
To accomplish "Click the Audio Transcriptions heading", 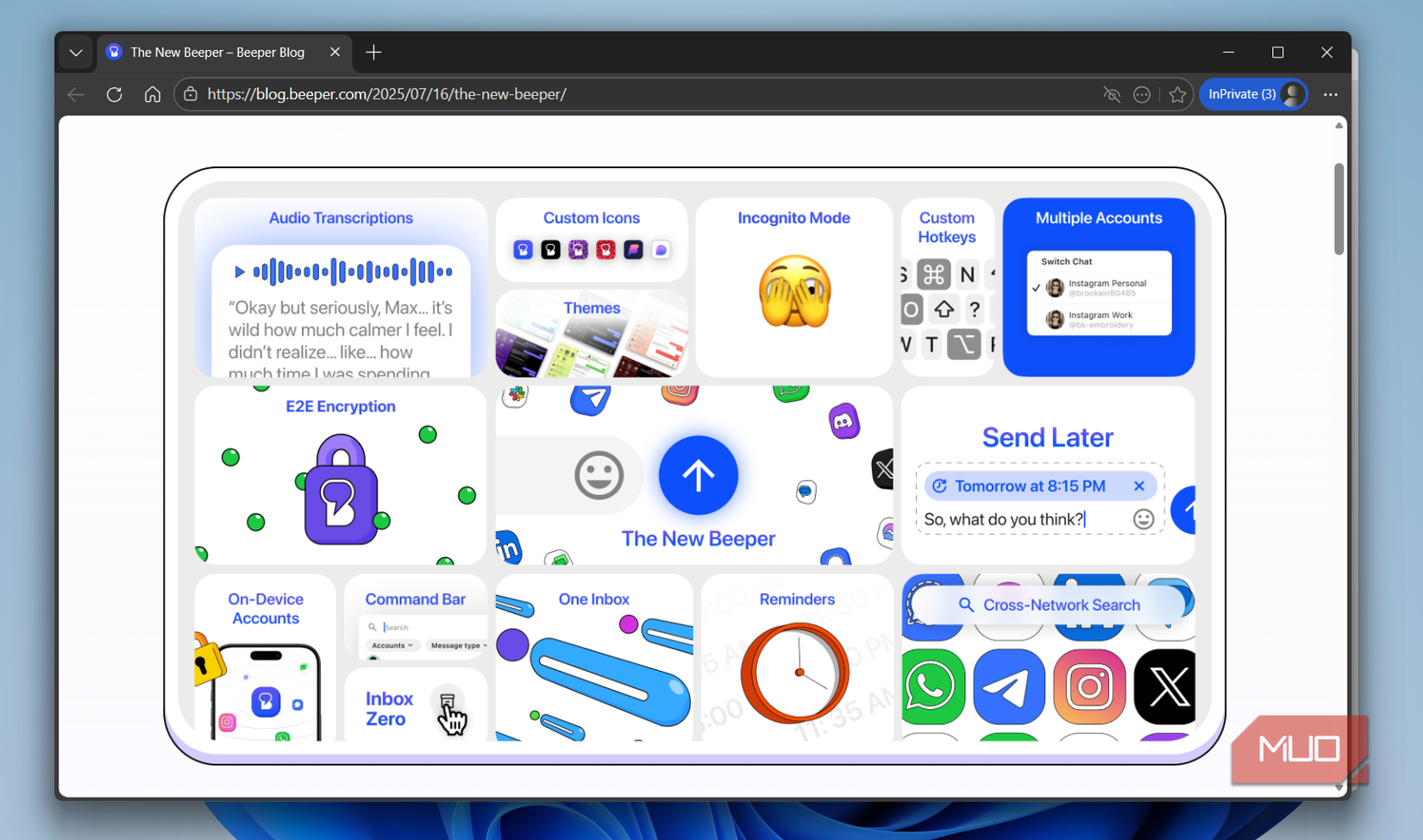I will coord(341,218).
